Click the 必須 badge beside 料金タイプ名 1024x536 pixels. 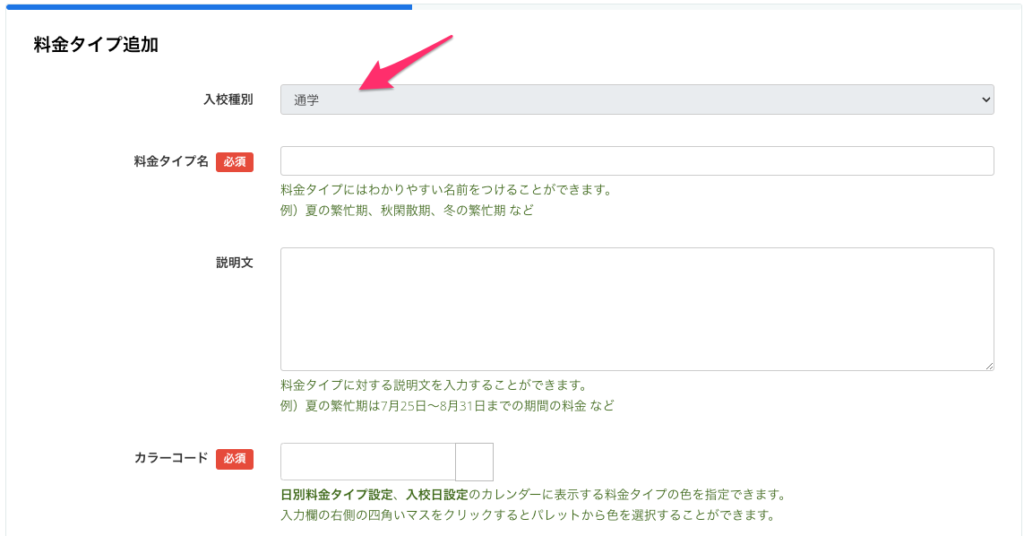(x=234, y=162)
